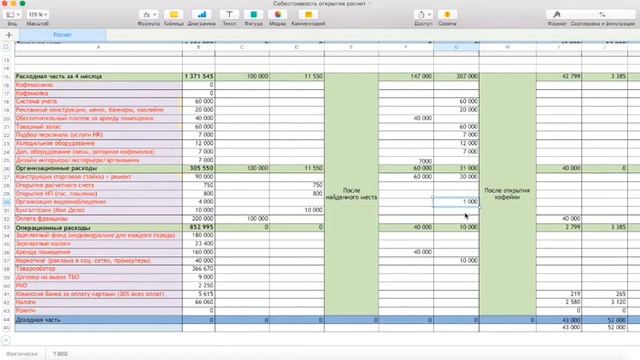
Task: Click the Советы (Tips) toolbar icon
Action: point(447,15)
